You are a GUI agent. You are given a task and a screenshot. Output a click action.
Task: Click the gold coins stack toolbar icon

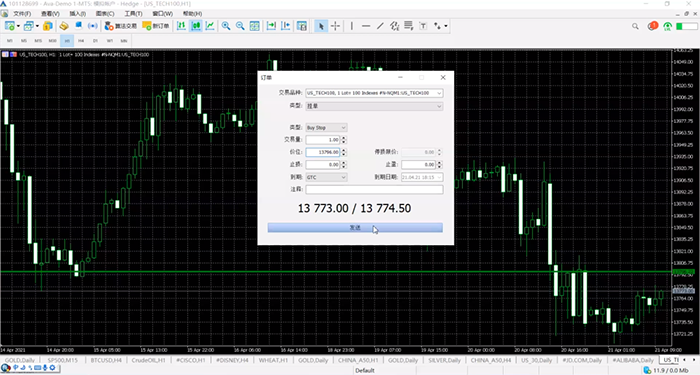(64, 26)
